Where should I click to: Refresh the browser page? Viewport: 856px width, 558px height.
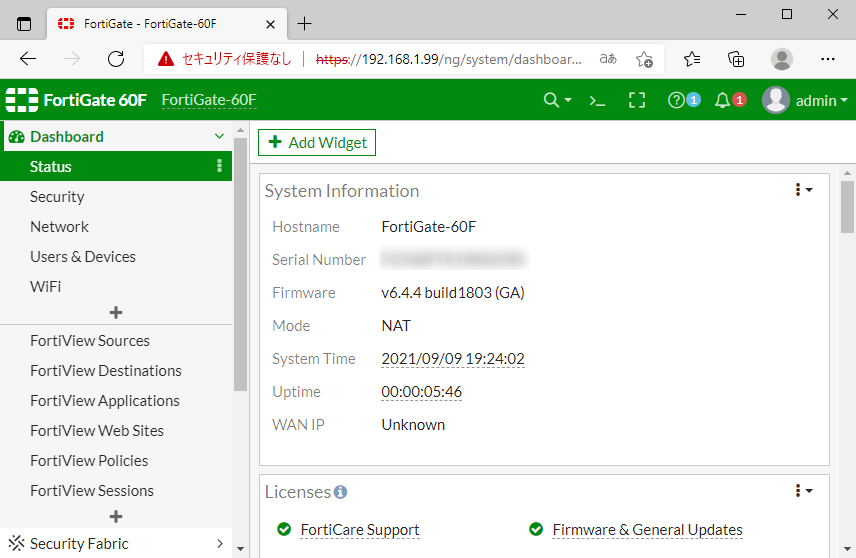pos(116,58)
